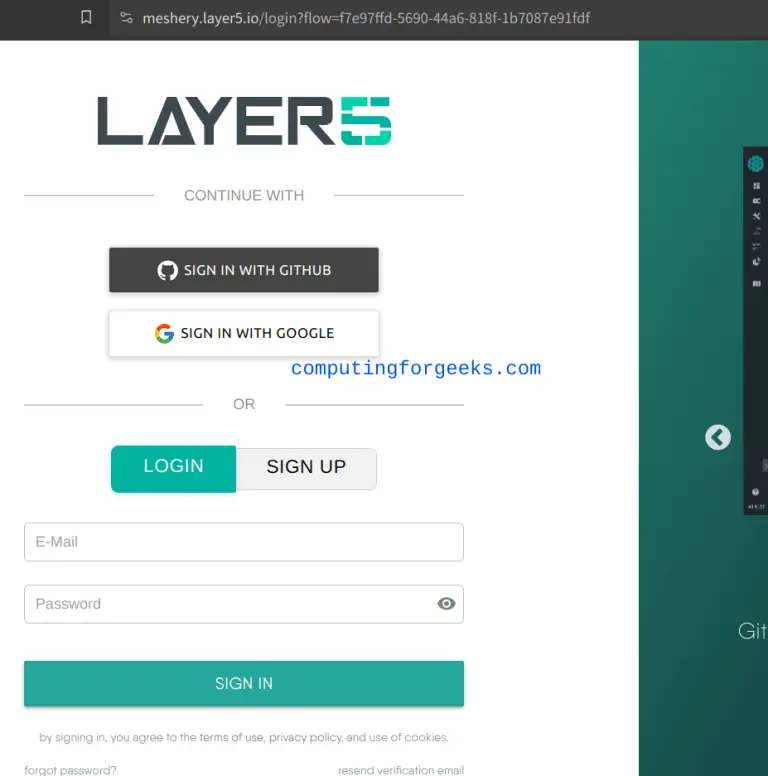Sign in with GitHub
Image resolution: width=768 pixels, height=776 pixels.
[244, 270]
